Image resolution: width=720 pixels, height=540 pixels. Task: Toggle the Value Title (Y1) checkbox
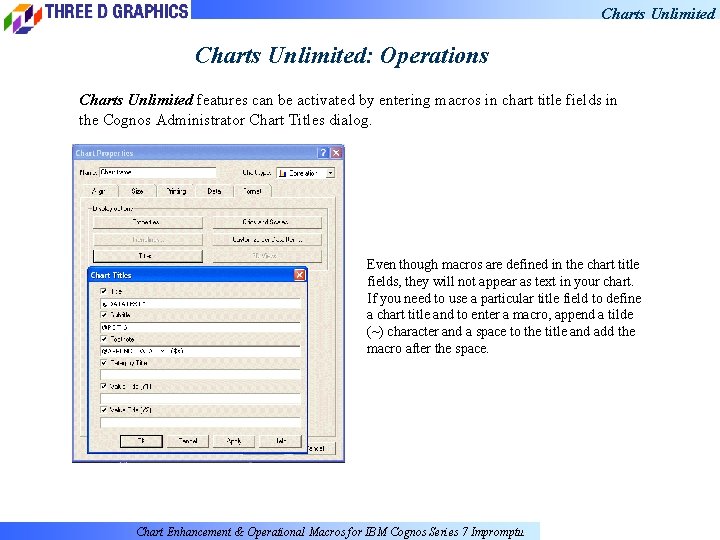coord(104,386)
